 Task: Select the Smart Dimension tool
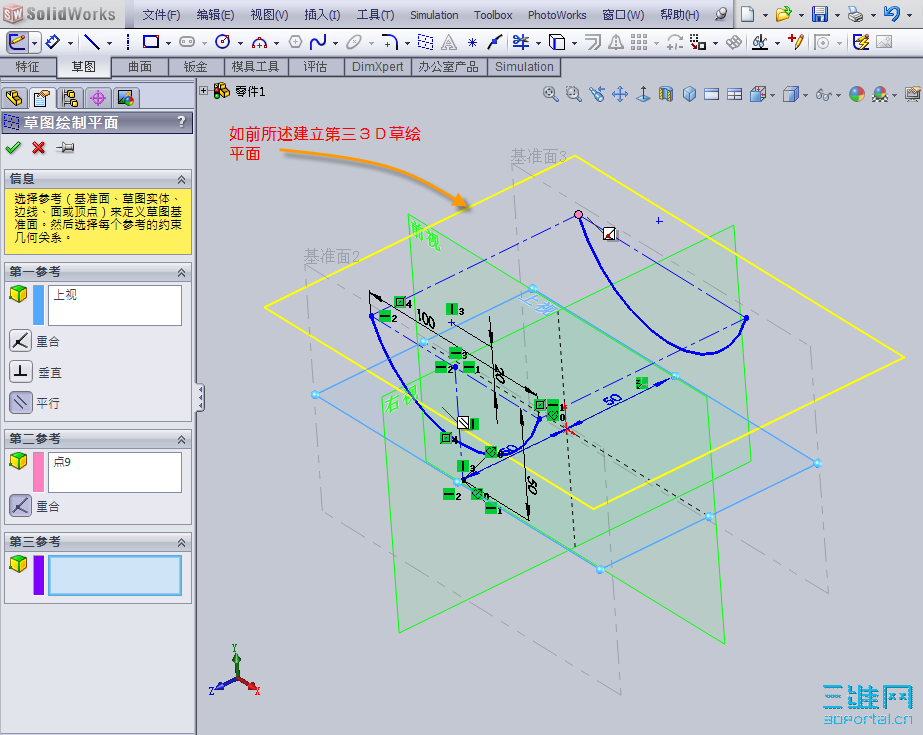click(x=54, y=42)
